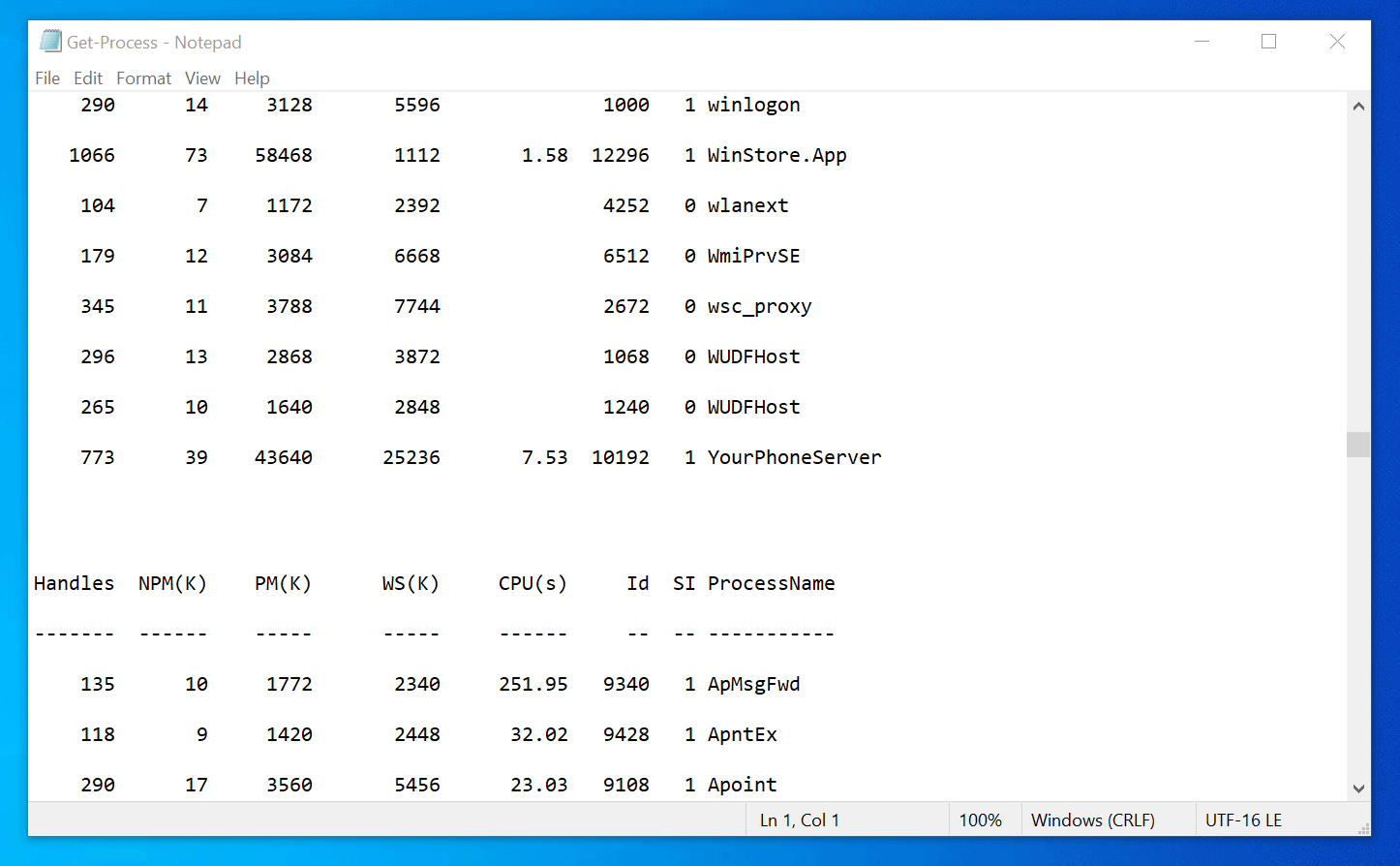The image size is (1400, 866).
Task: Click the Get-Process - Notepad window title
Action: pos(154,43)
